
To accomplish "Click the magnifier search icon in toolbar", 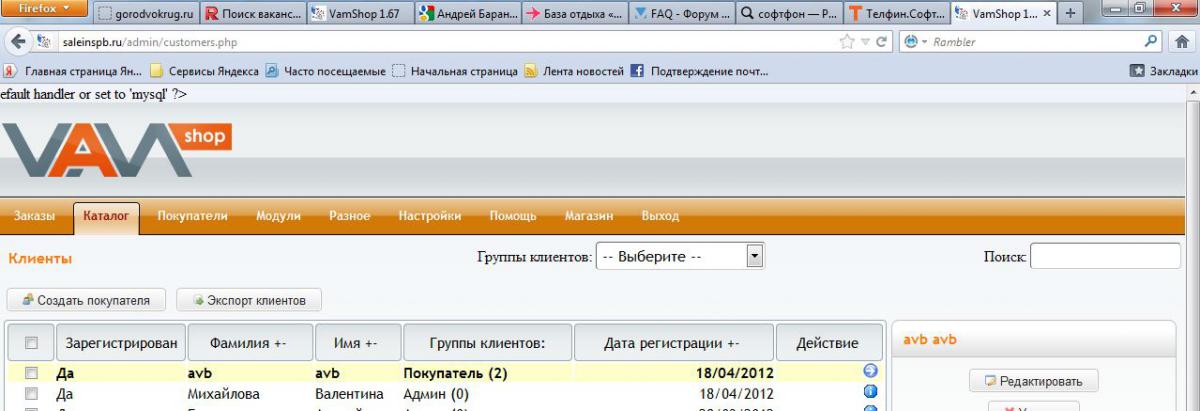I will 1151,42.
